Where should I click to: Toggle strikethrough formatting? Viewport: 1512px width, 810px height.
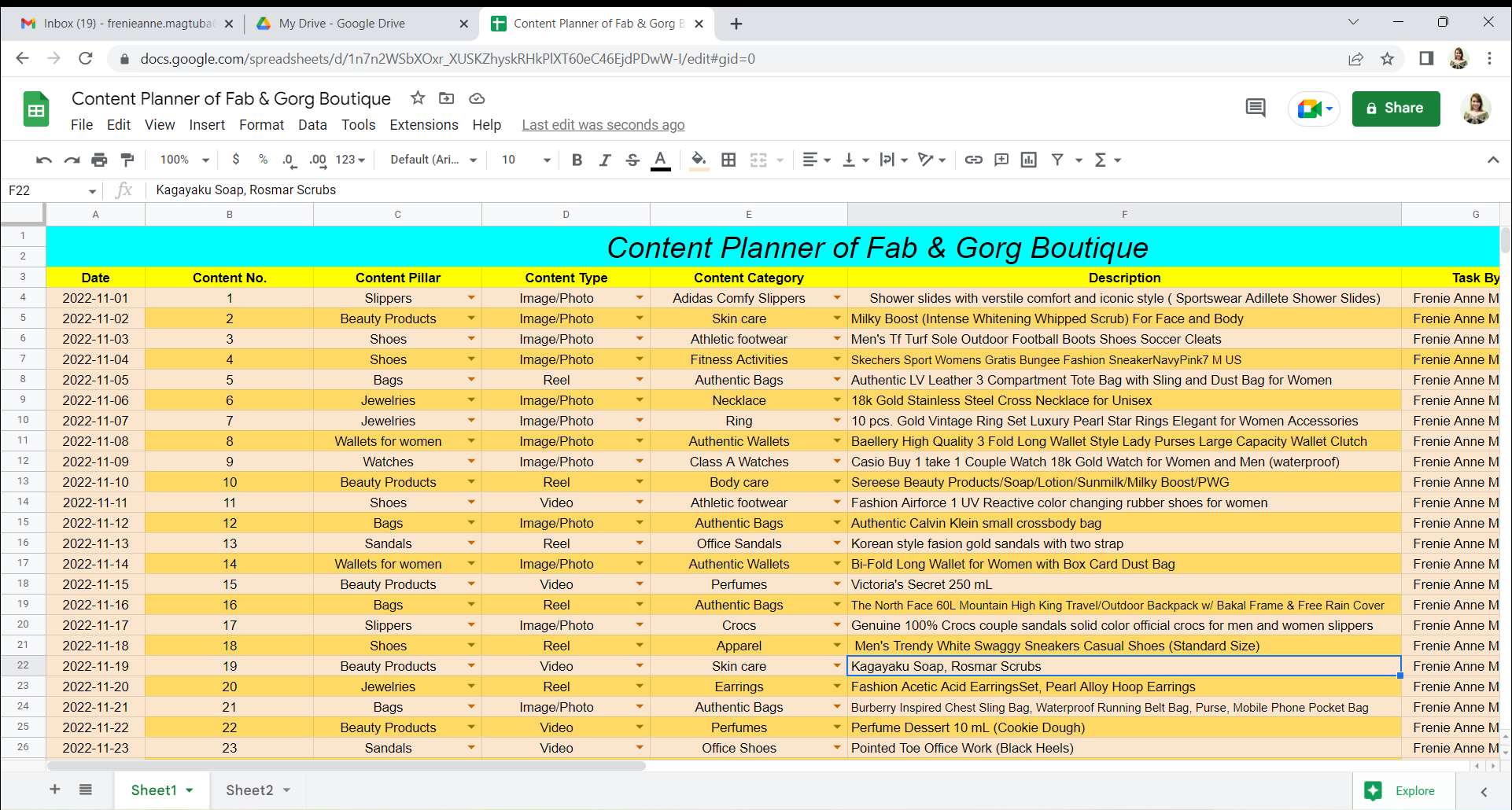point(632,160)
